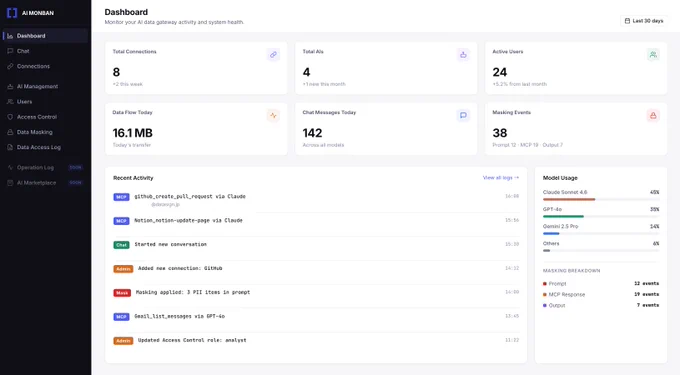680x375 pixels.
Task: Click the Claude Sonnet usage bar
Action: [x=601, y=199]
